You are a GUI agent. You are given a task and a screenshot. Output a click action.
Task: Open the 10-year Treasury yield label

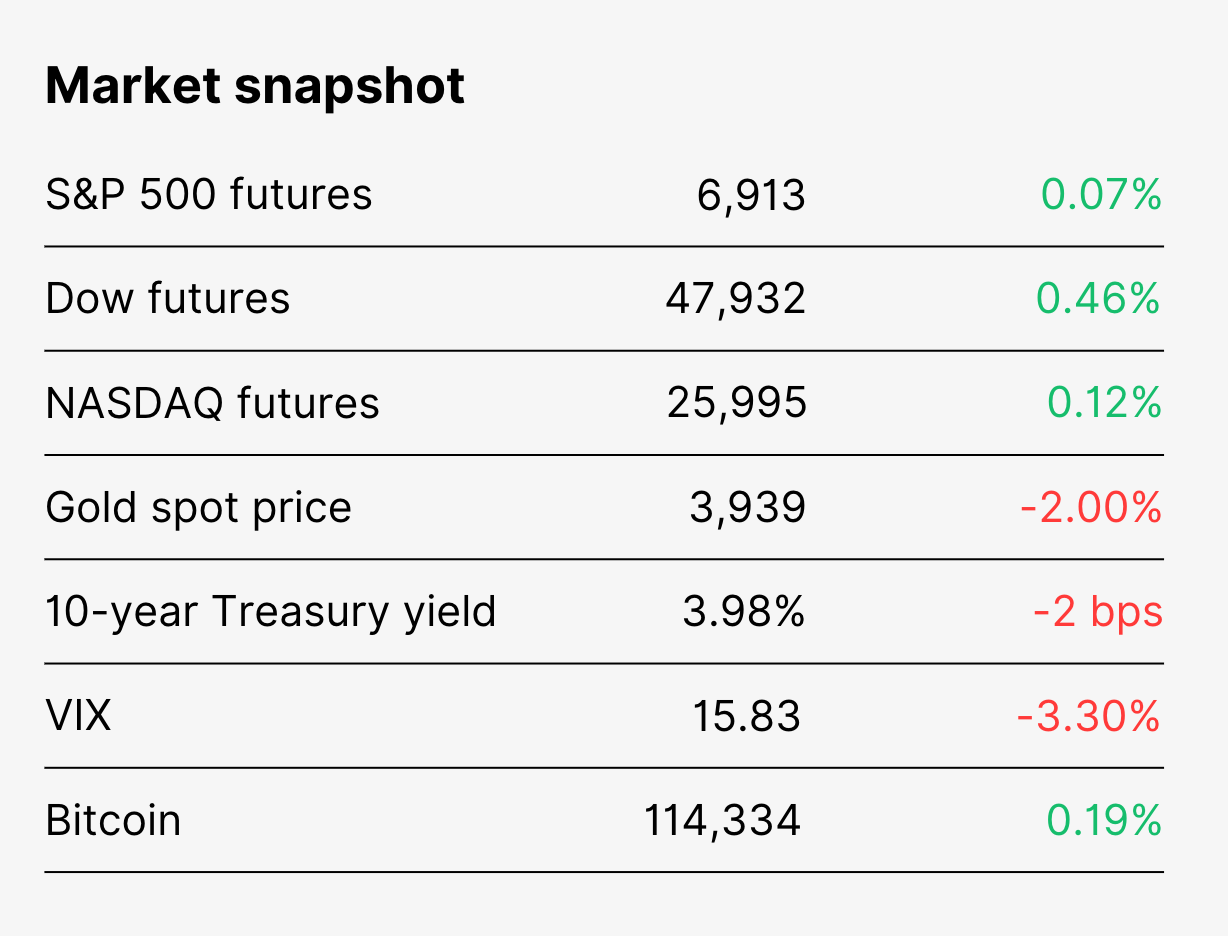(271, 612)
